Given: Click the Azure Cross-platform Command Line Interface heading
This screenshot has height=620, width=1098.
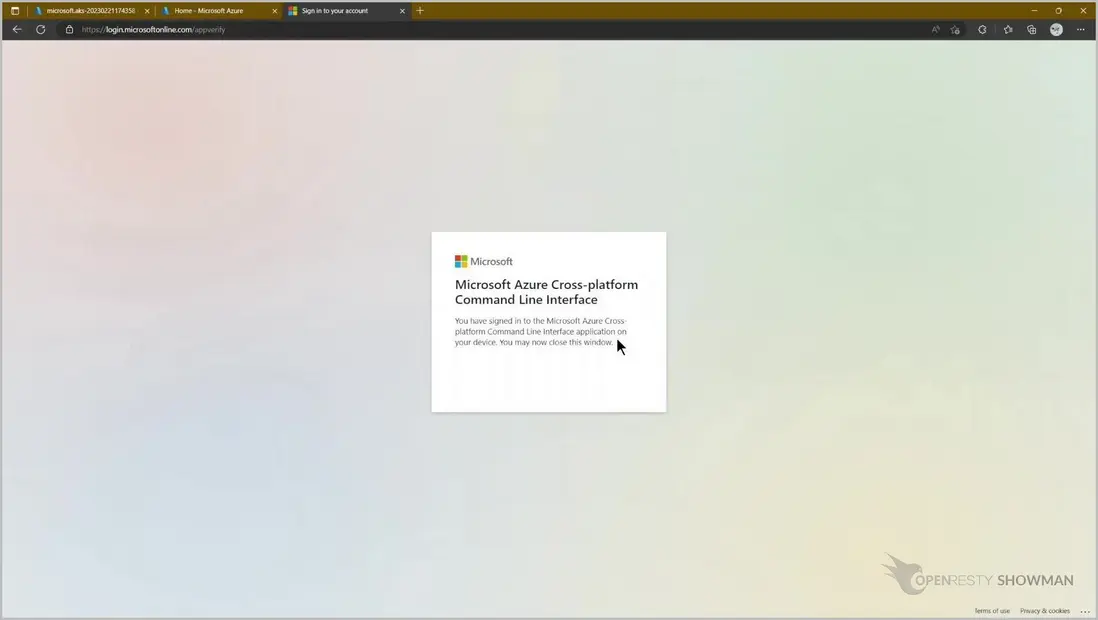Looking at the screenshot, I should (x=546, y=292).
